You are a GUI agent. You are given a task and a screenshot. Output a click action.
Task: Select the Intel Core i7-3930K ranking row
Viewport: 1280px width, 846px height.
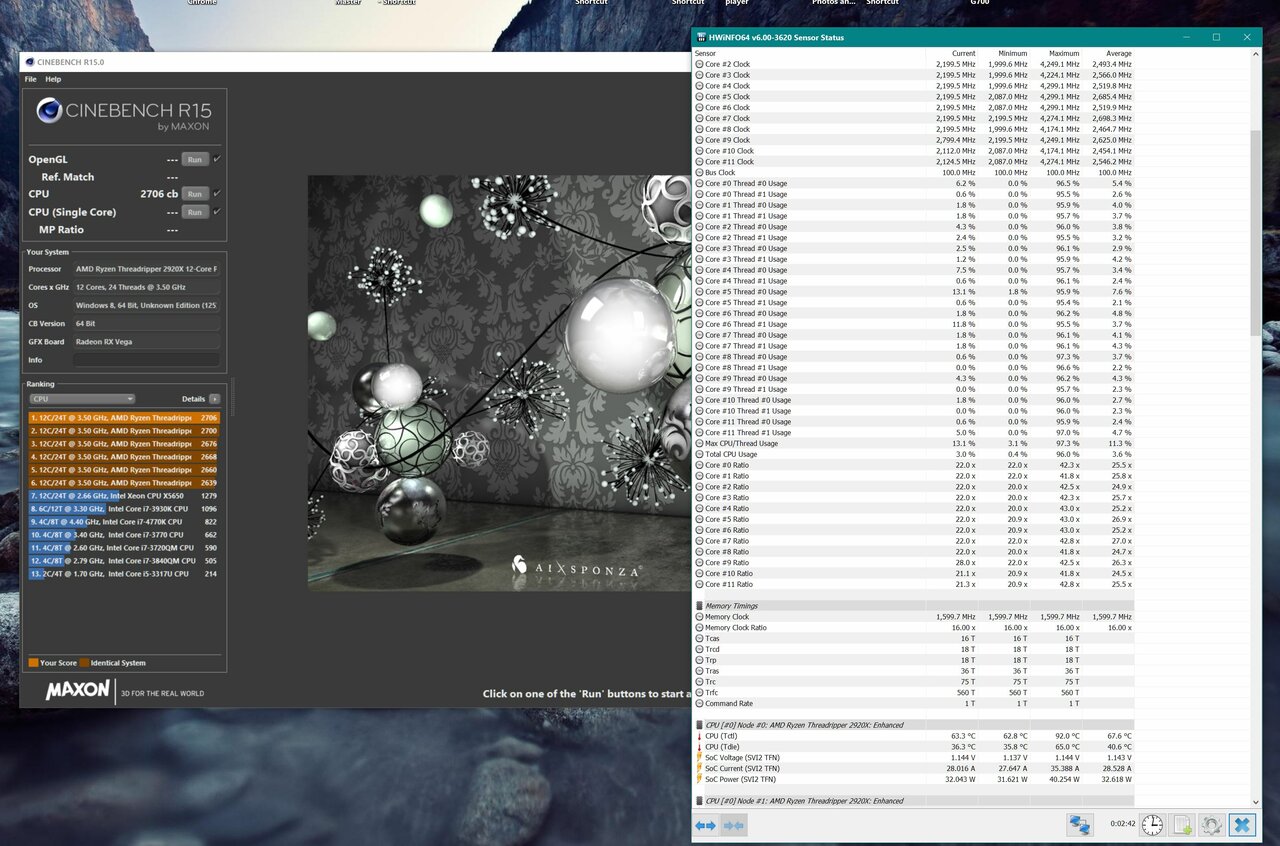coord(124,509)
